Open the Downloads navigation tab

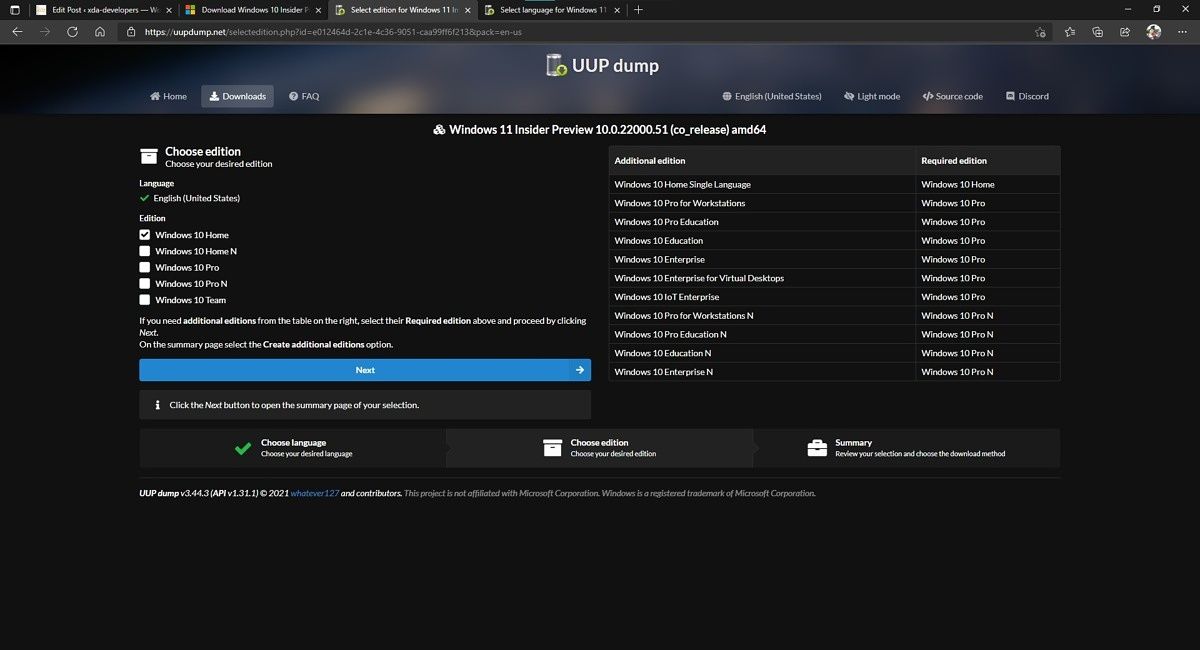(x=238, y=96)
